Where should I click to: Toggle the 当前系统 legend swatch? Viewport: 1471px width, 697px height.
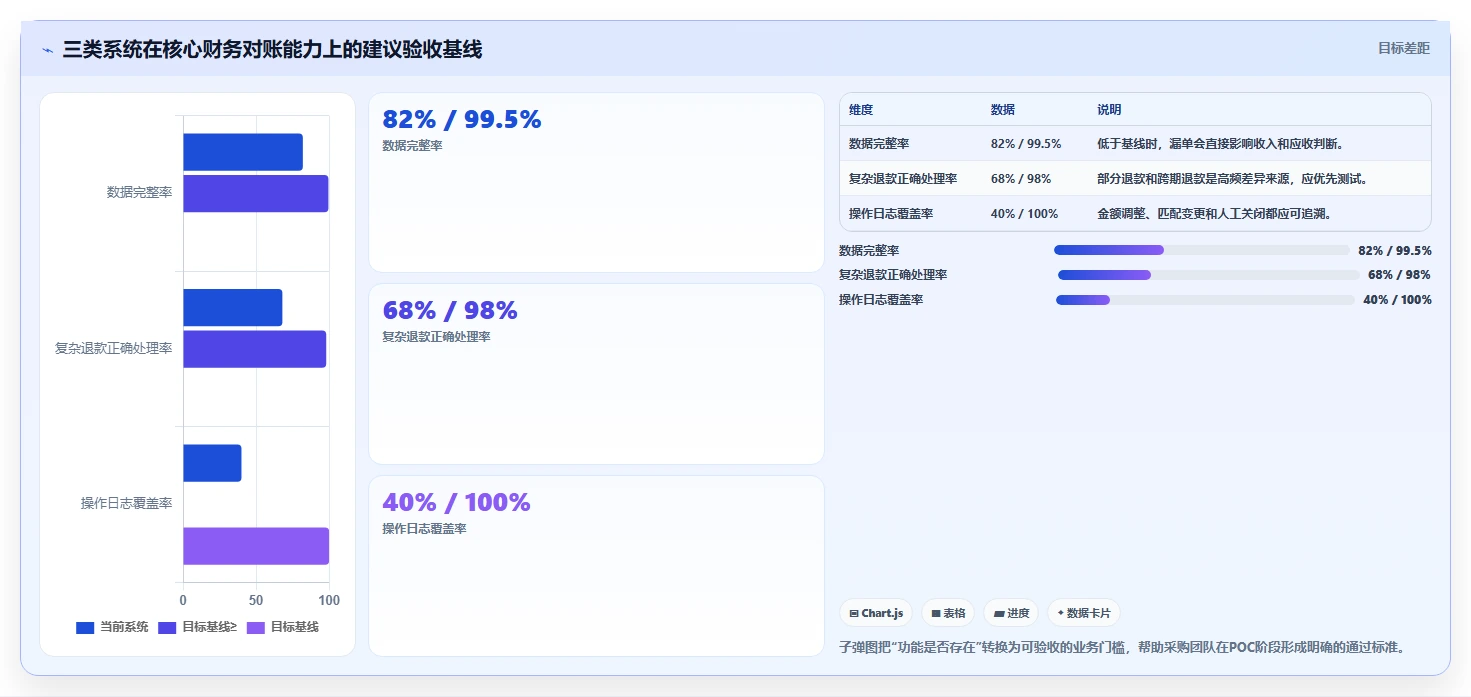[x=85, y=627]
